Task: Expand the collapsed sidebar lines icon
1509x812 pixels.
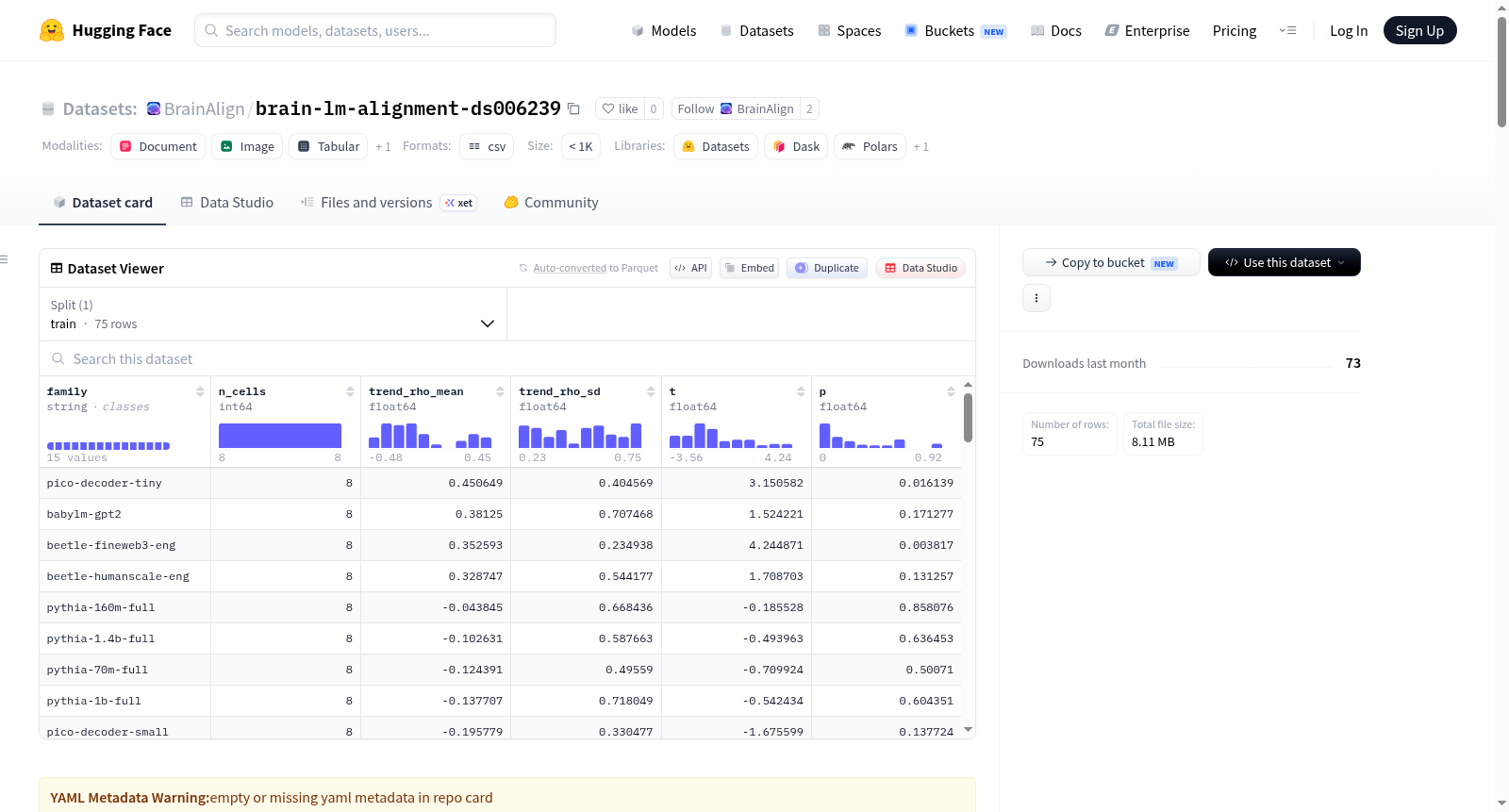Action: [x=4, y=259]
